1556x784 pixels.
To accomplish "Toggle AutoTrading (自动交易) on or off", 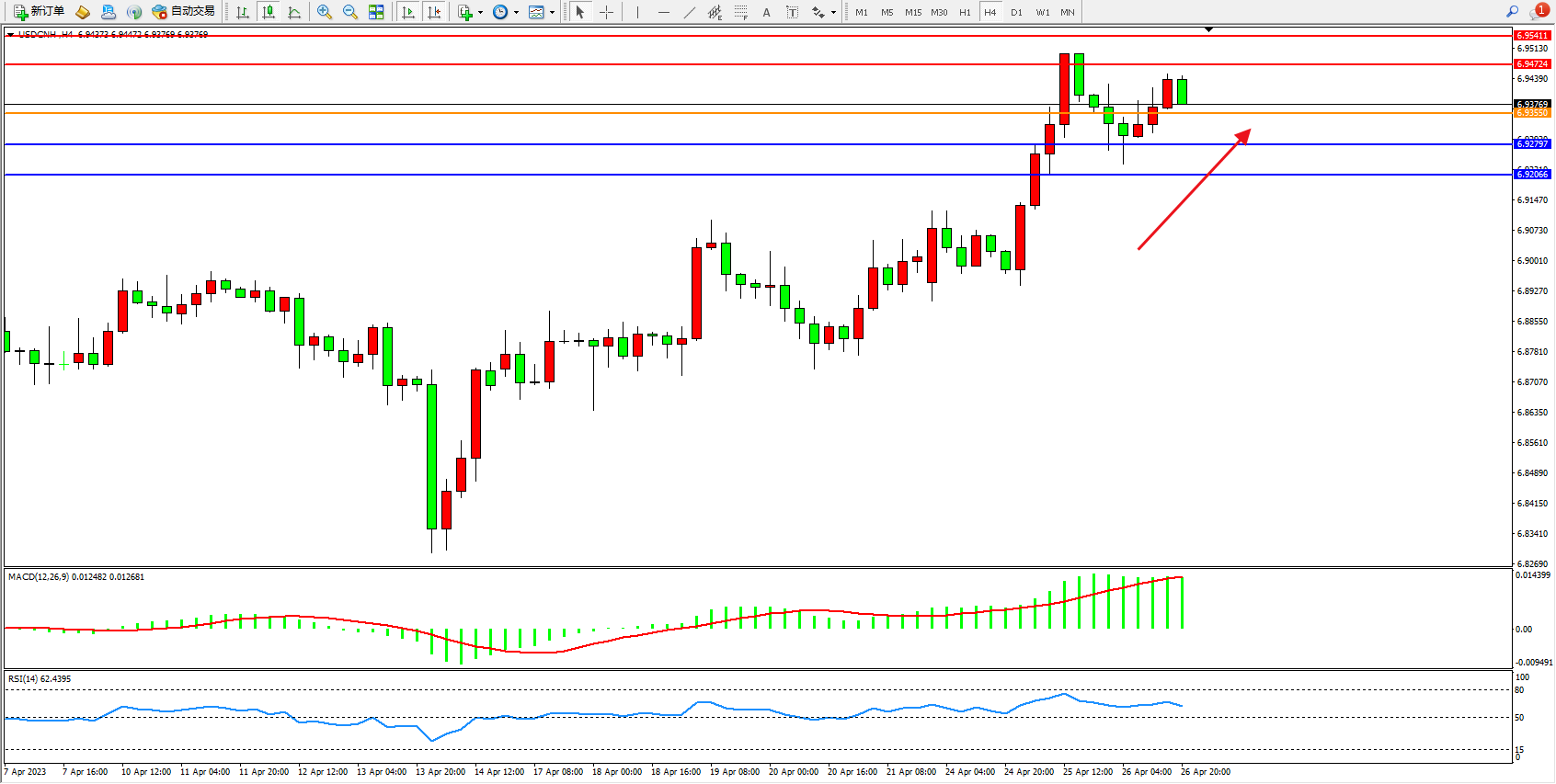I will 184,12.
